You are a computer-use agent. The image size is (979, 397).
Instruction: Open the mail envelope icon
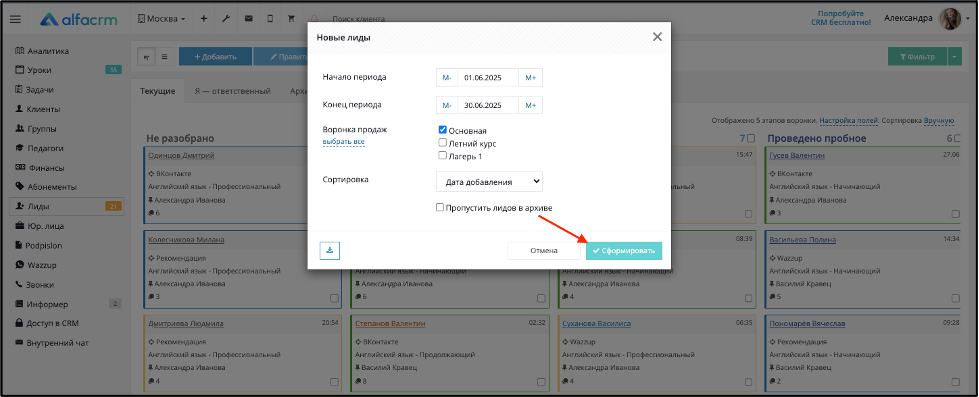pos(248,19)
